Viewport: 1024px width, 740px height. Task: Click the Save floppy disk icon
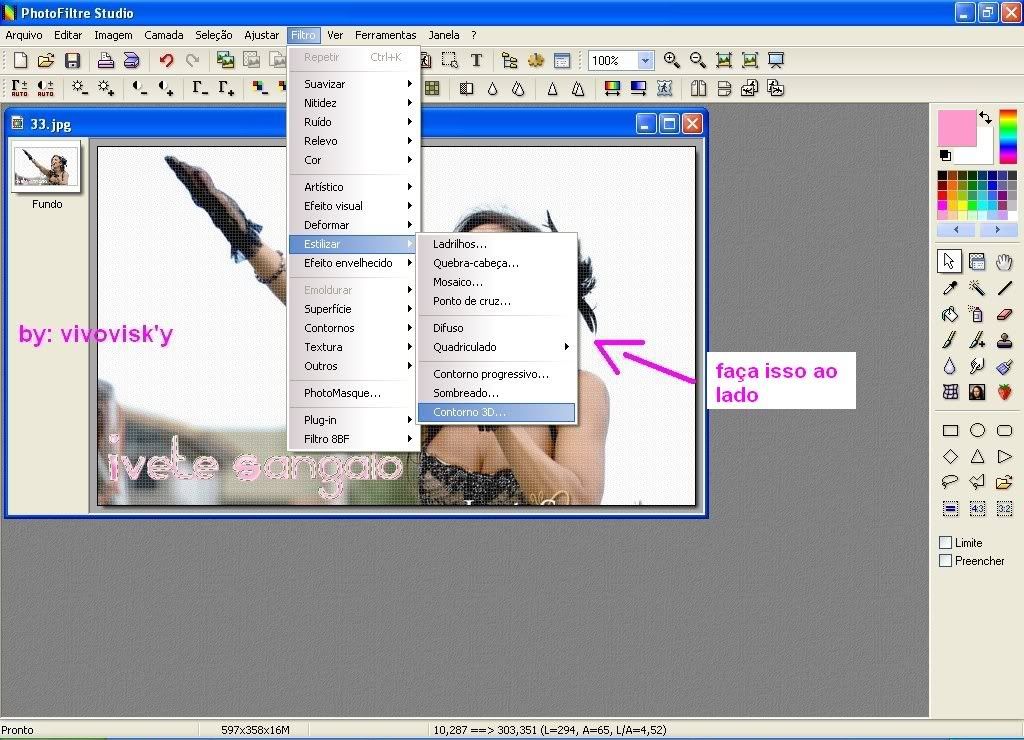click(72, 61)
